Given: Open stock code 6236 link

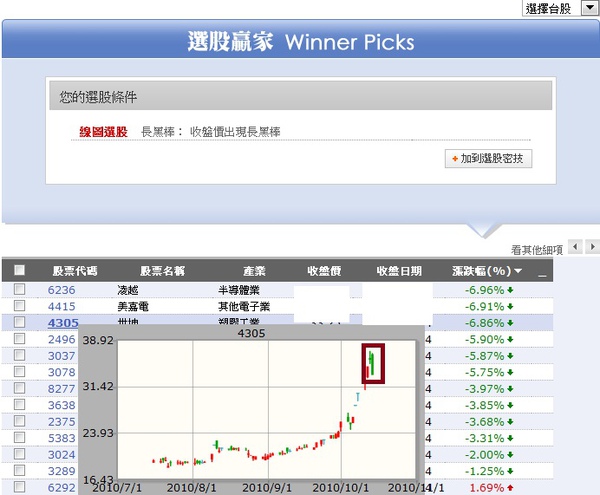Looking at the screenshot, I should click(x=62, y=290).
